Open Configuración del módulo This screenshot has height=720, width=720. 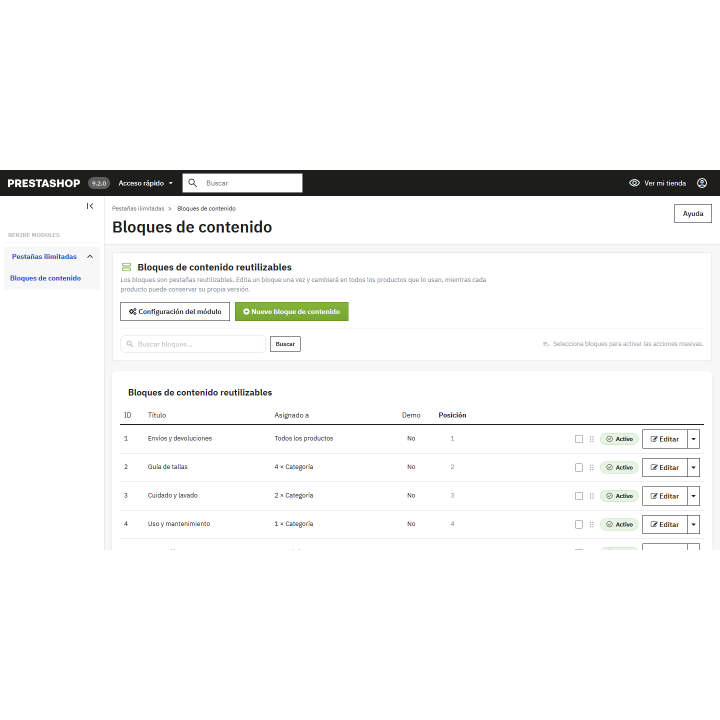click(x=175, y=311)
